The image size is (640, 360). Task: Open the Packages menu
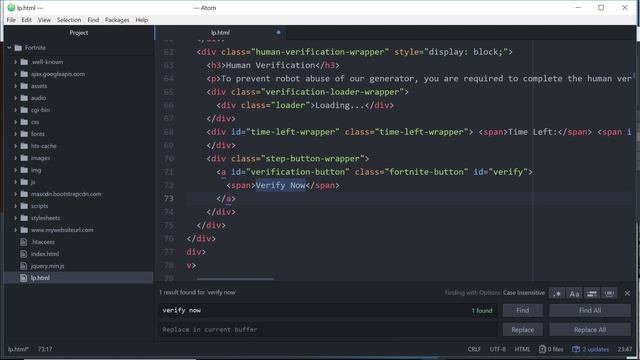(117, 20)
